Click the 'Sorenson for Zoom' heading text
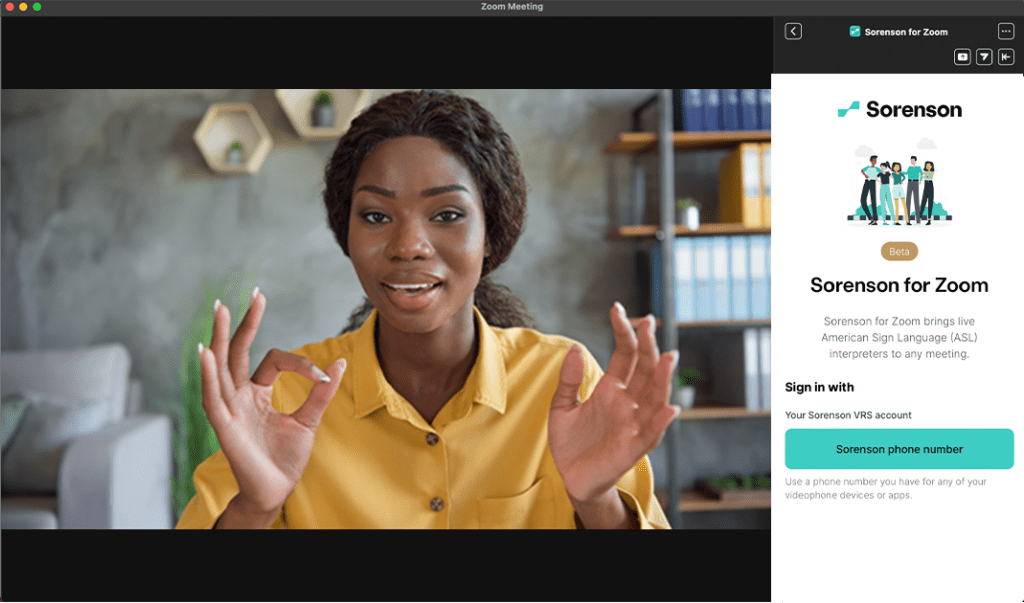 click(899, 285)
